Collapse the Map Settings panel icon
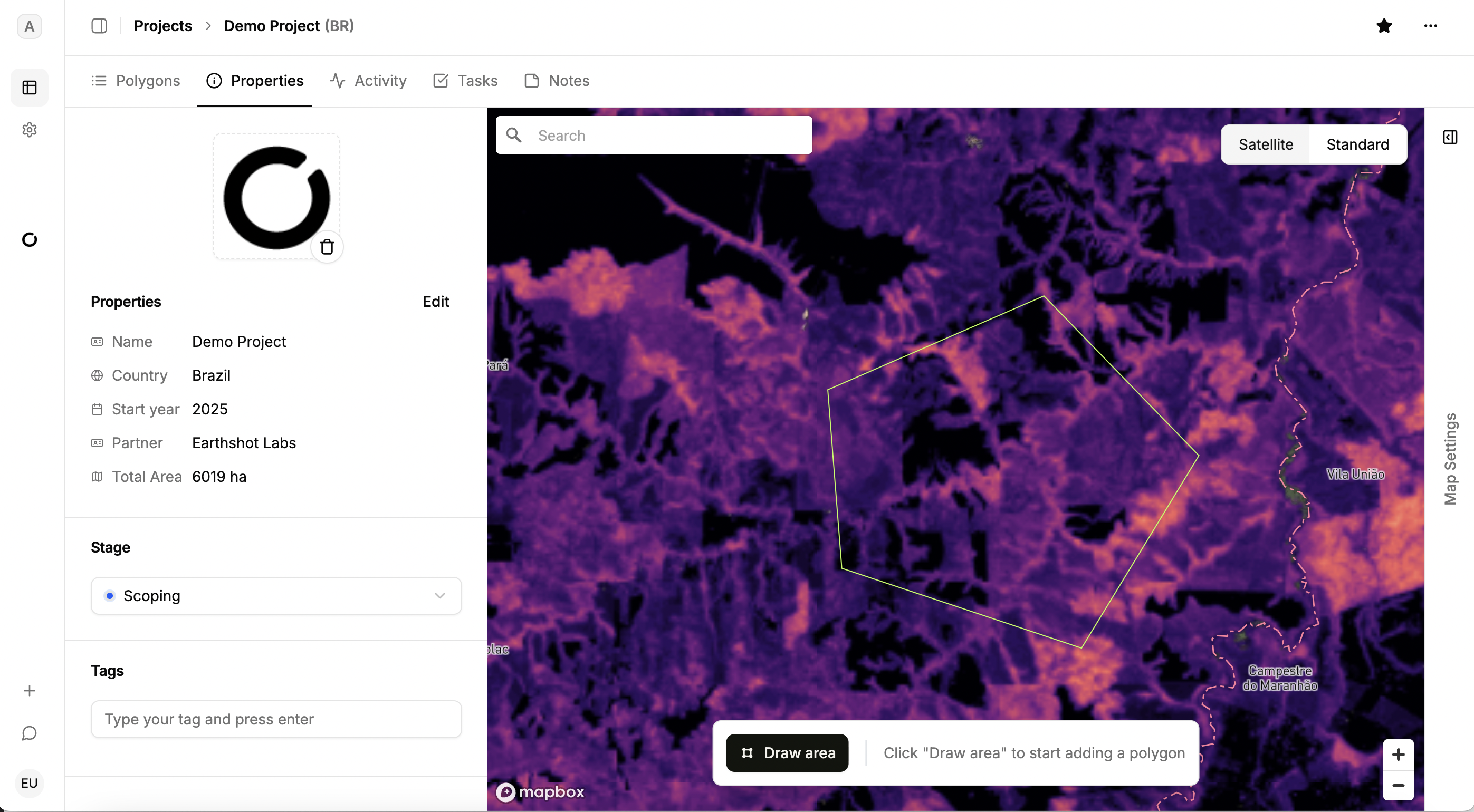The width and height of the screenshot is (1474, 812). pyautogui.click(x=1449, y=137)
